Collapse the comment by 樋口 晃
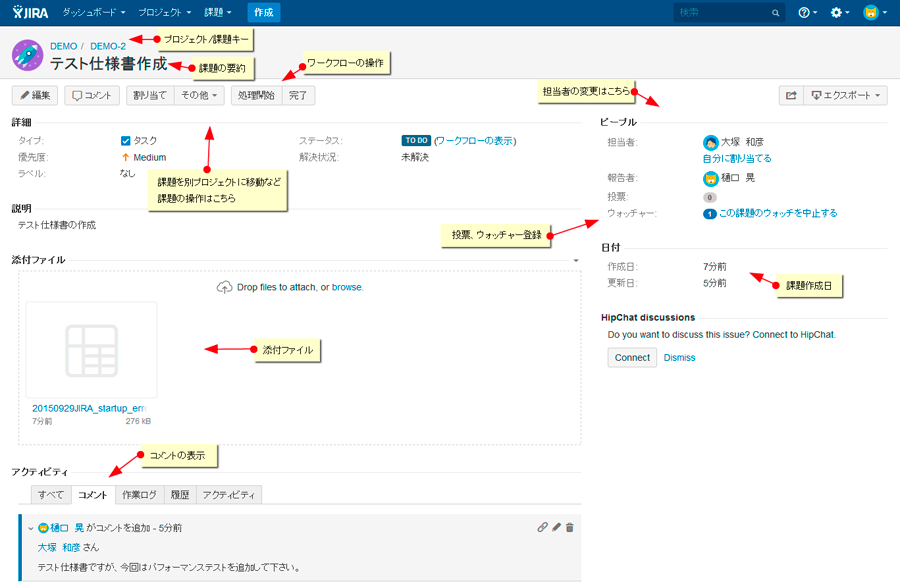This screenshot has height=586, width=900. [x=30, y=528]
